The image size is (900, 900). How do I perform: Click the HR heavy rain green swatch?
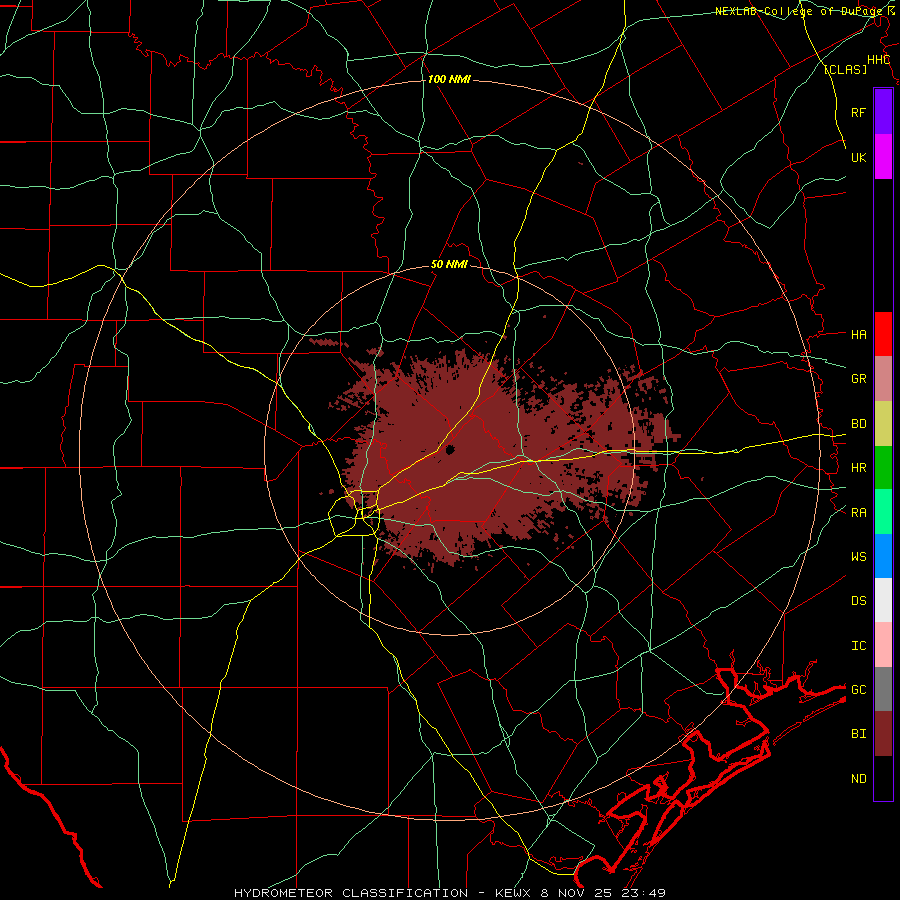[x=883, y=468]
